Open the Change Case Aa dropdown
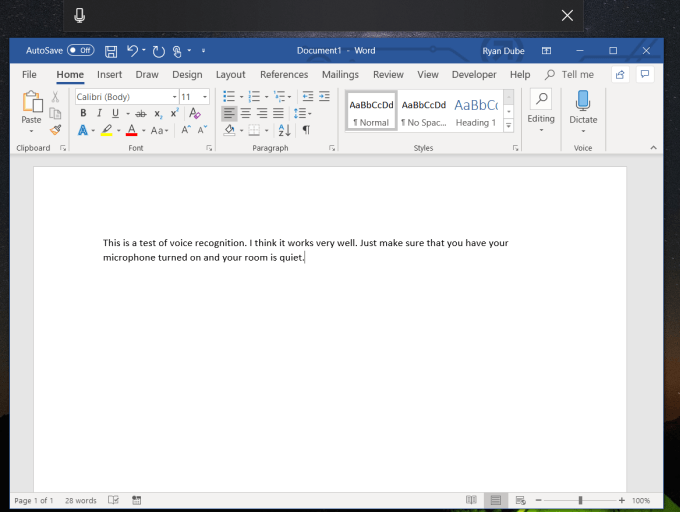Viewport: 680px width, 512px height. 159,130
